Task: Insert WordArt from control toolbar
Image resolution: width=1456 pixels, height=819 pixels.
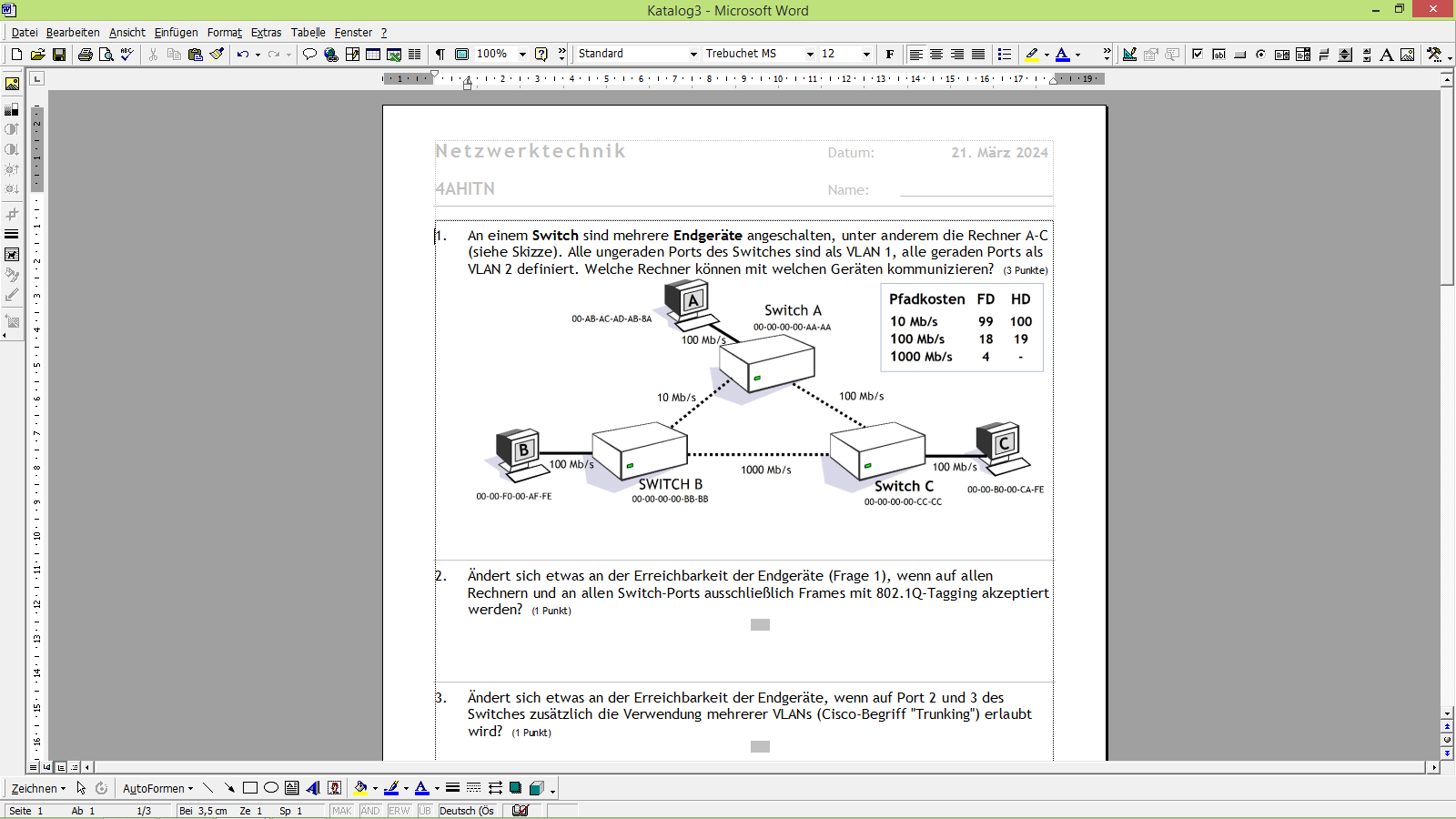Action: coord(1387,55)
